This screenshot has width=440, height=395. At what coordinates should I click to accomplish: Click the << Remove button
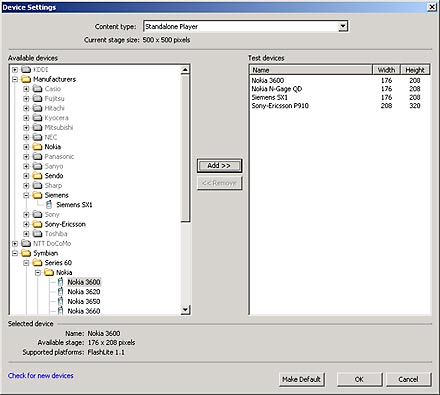219,183
